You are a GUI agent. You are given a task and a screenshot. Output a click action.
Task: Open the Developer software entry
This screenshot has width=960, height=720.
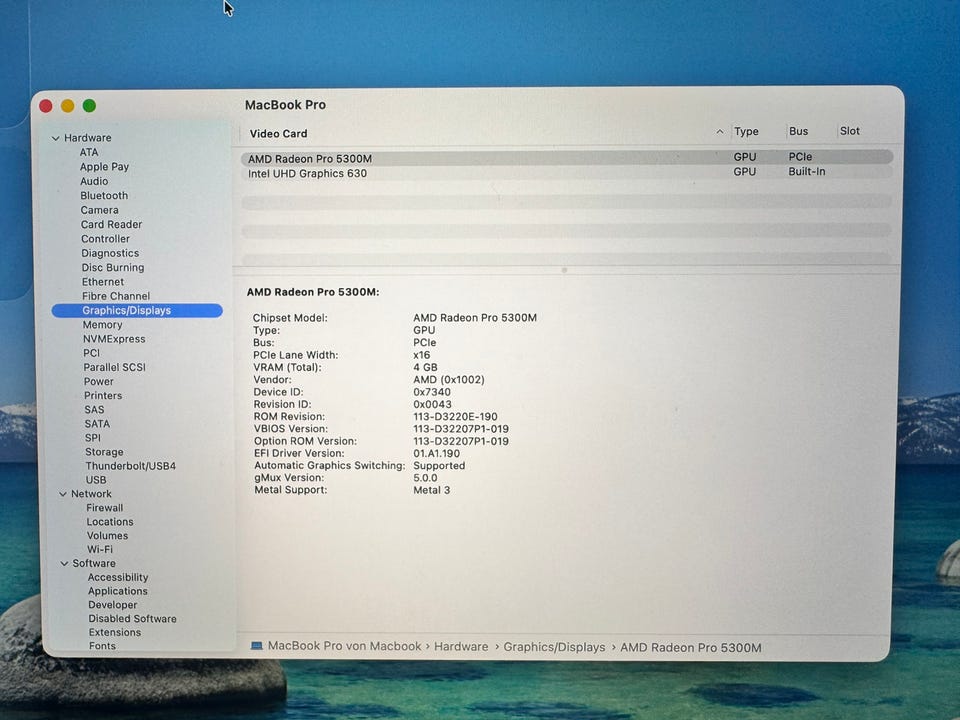pyautogui.click(x=113, y=605)
